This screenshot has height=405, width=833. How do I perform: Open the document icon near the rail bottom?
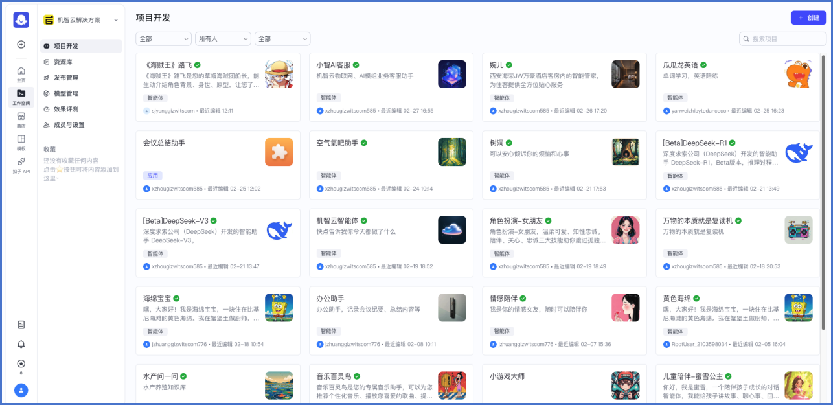pos(21,325)
